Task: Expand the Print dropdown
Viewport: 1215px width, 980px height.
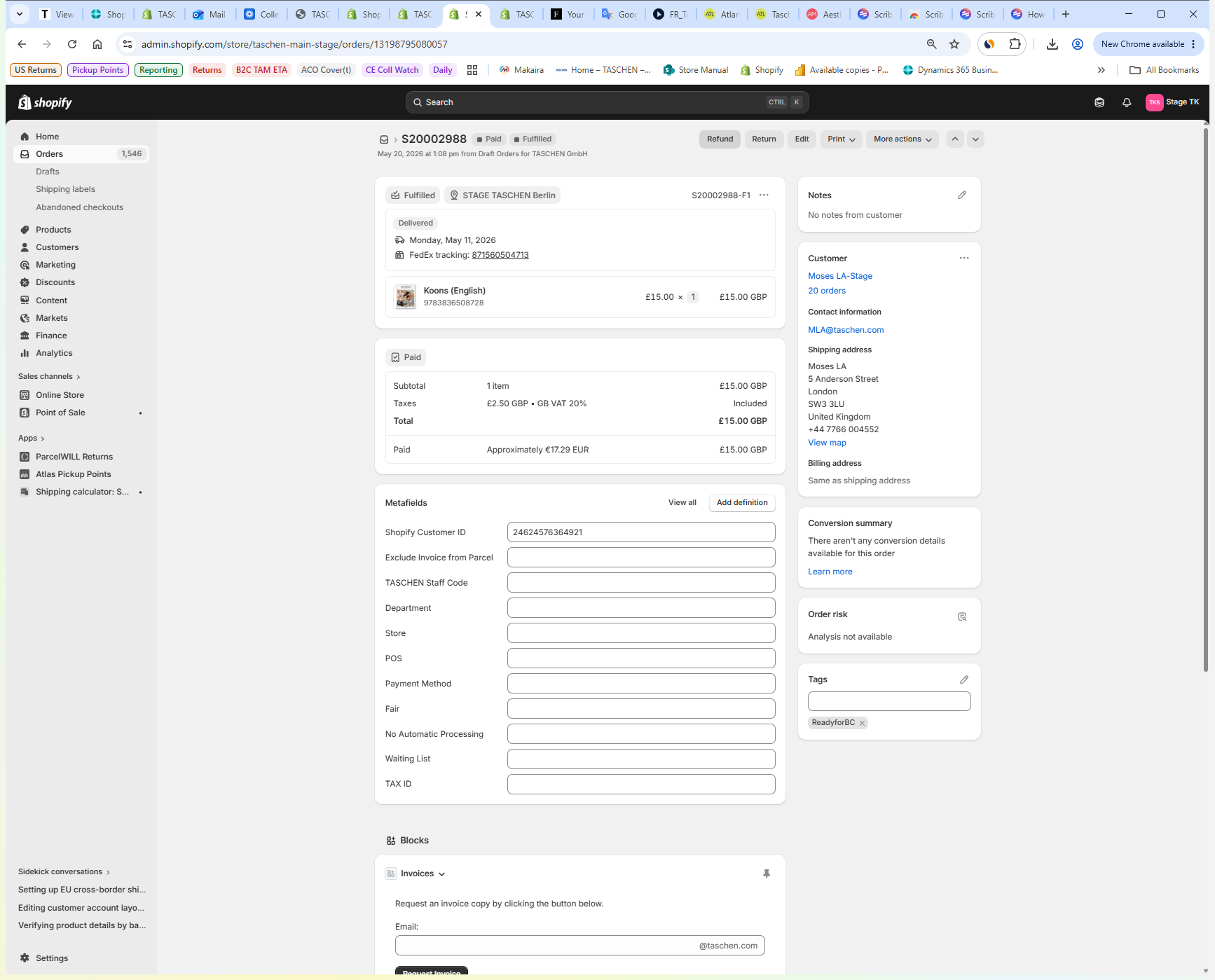Action: coord(841,139)
